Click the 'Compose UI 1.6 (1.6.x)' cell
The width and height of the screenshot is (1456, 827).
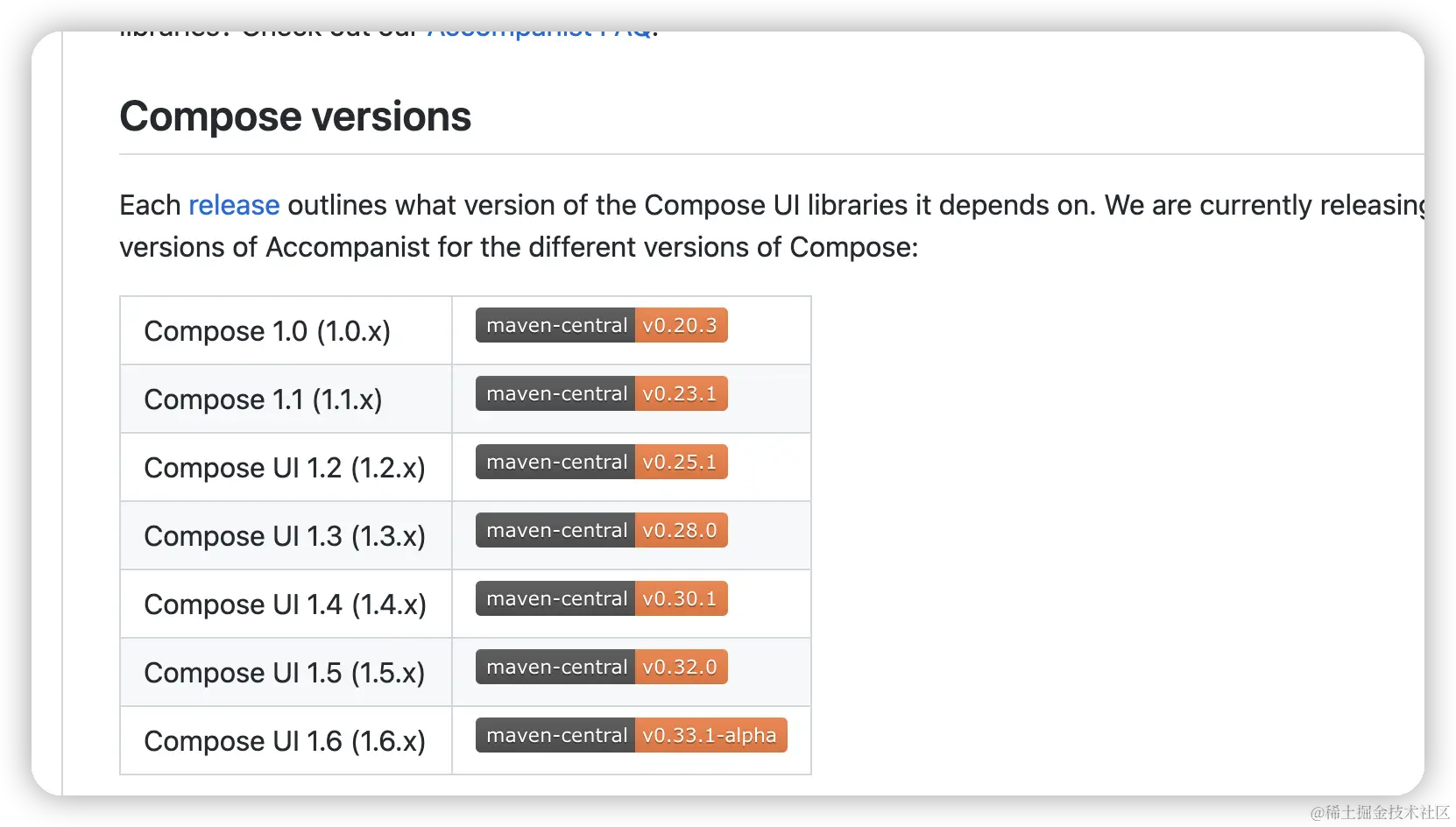pyautogui.click(x=285, y=741)
